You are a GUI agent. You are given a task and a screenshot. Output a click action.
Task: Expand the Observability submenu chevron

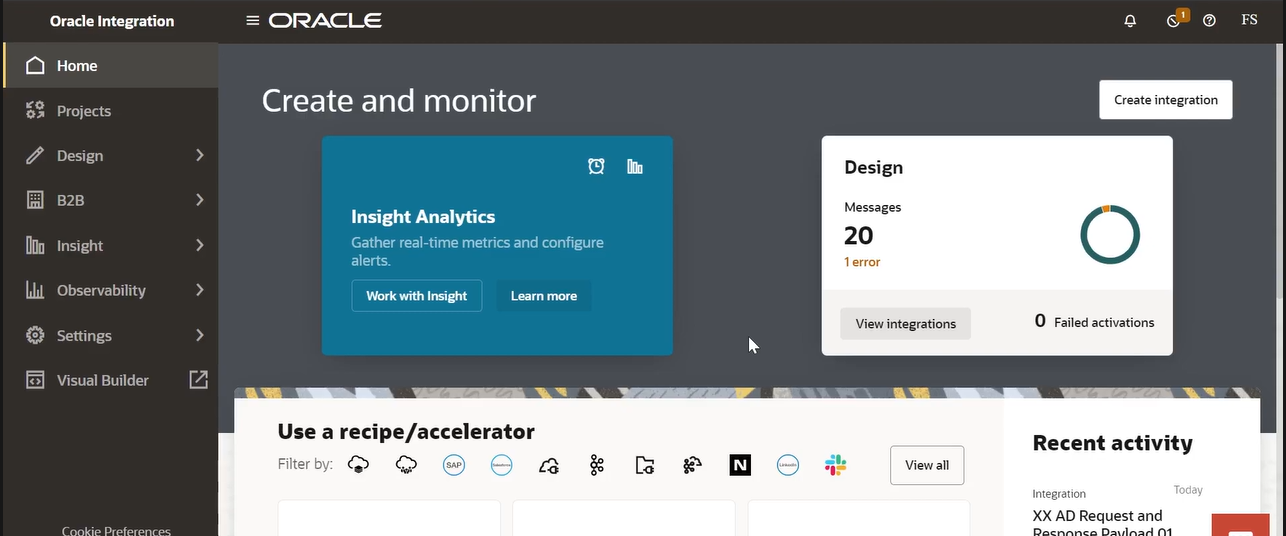point(200,290)
